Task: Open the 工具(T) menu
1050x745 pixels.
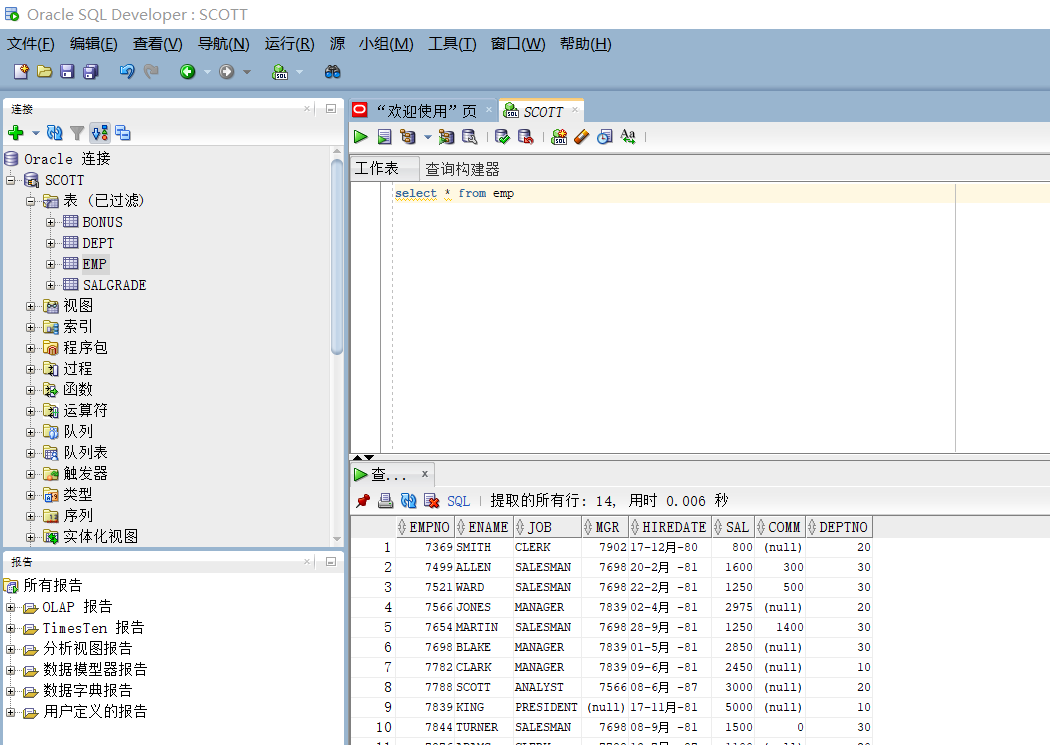Action: 452,44
